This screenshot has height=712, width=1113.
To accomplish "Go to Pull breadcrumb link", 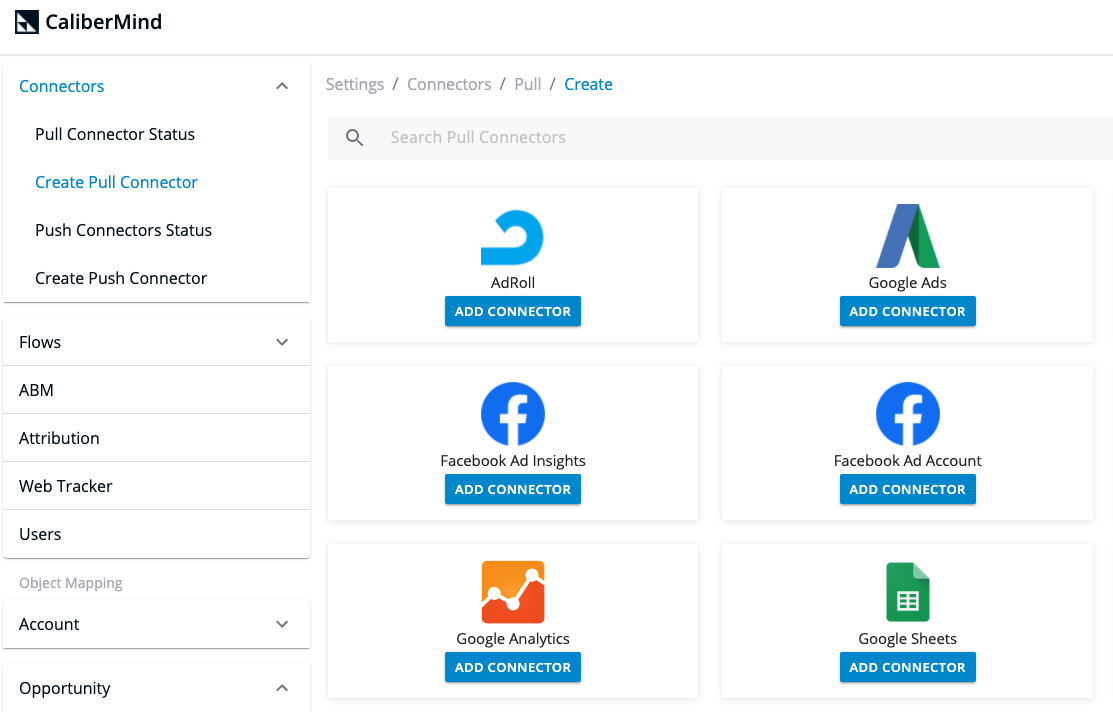I will coord(527,84).
